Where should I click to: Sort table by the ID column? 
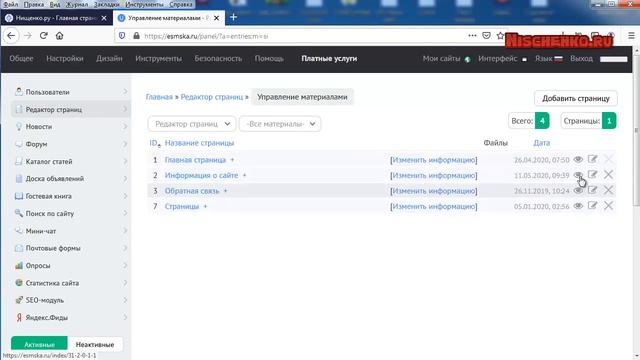point(154,143)
